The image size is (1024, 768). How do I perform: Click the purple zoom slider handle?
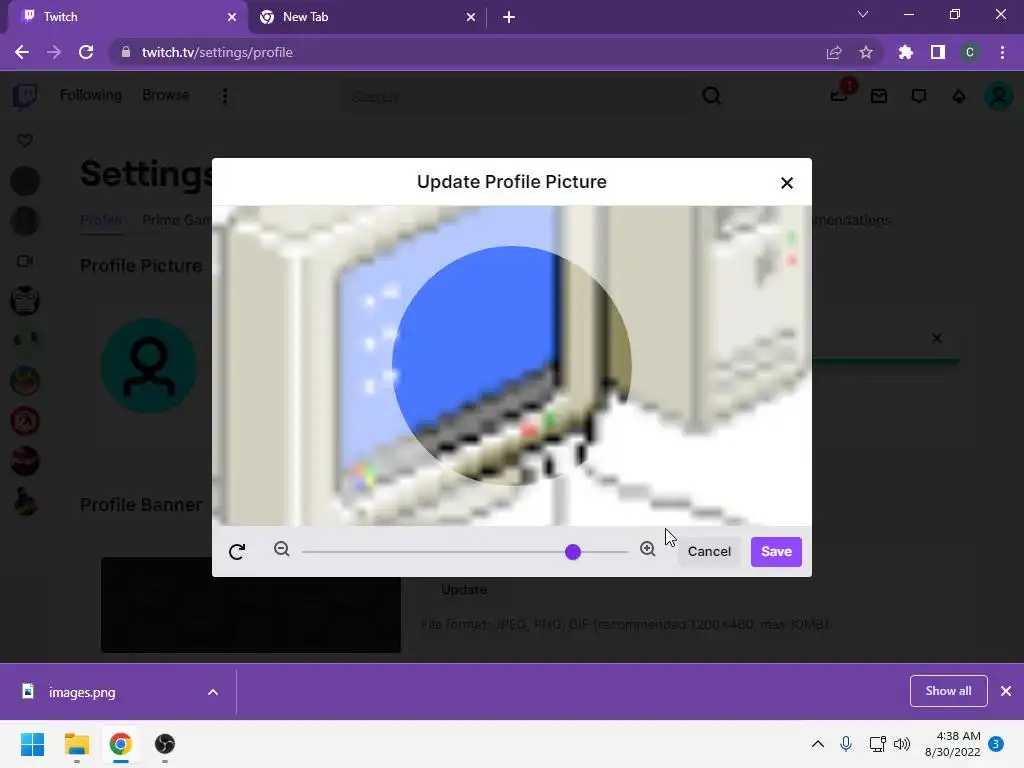click(x=573, y=552)
